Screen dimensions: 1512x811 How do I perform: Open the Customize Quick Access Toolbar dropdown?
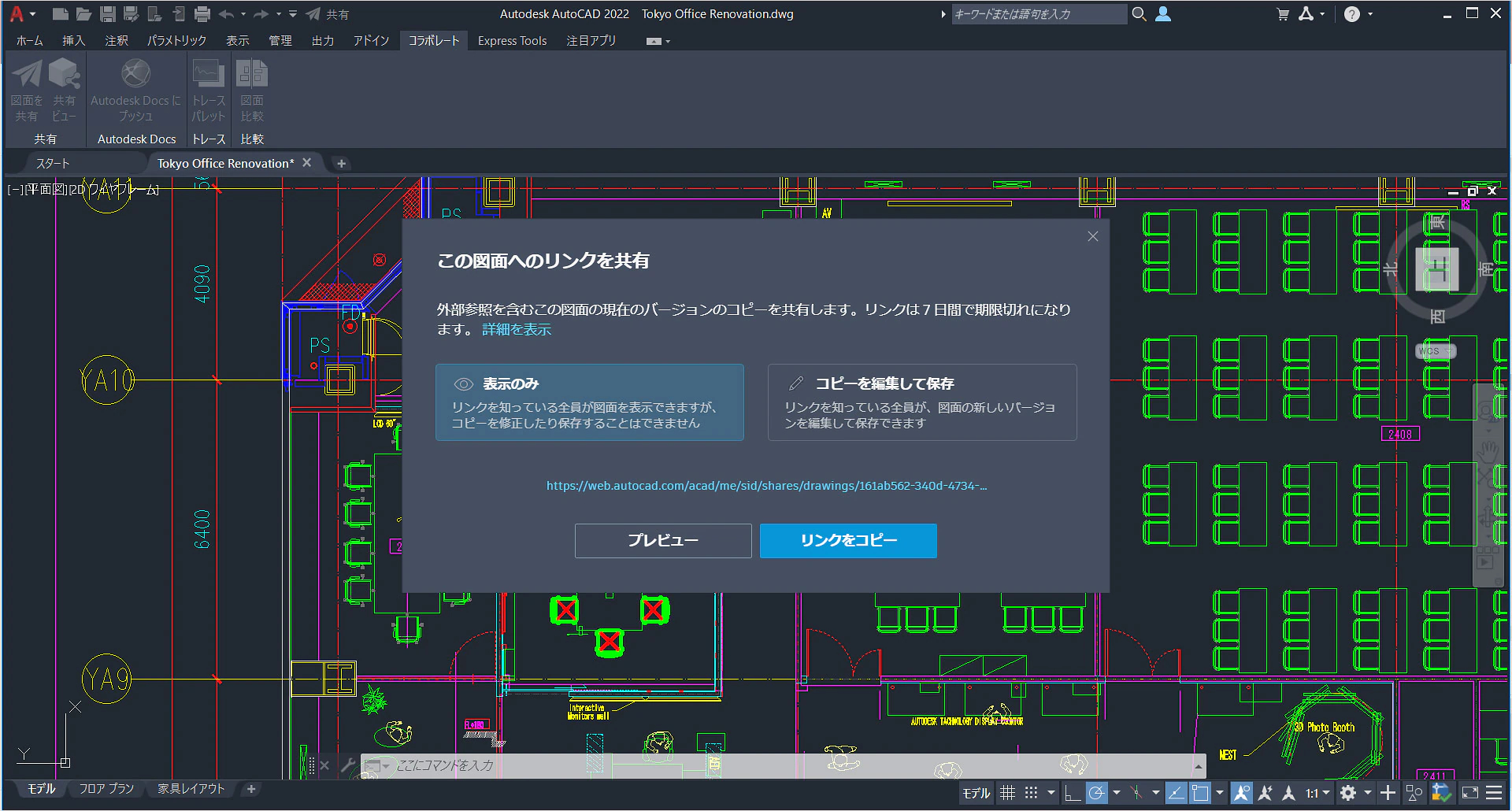293,14
